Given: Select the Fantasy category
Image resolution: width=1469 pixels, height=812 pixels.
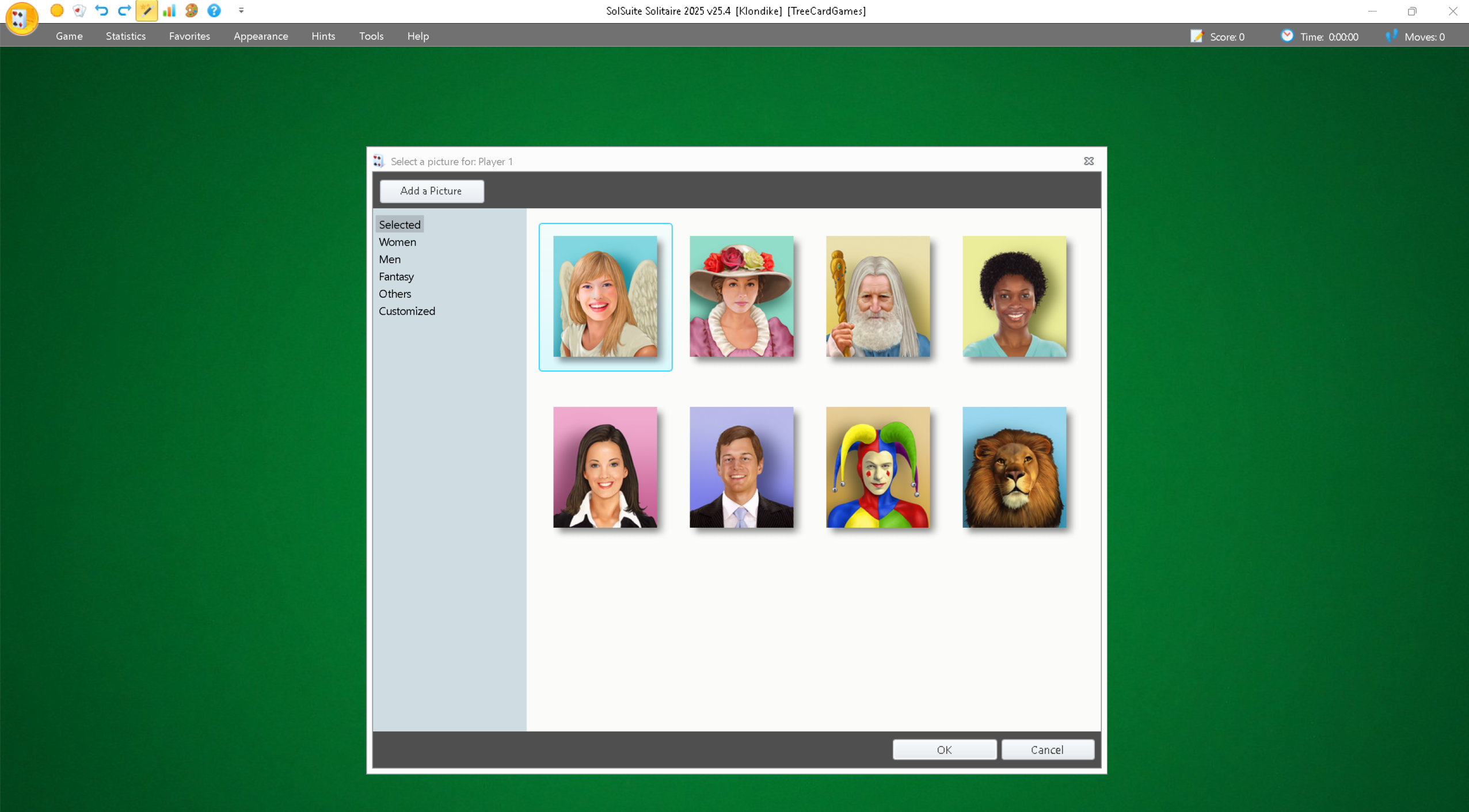Looking at the screenshot, I should point(396,276).
